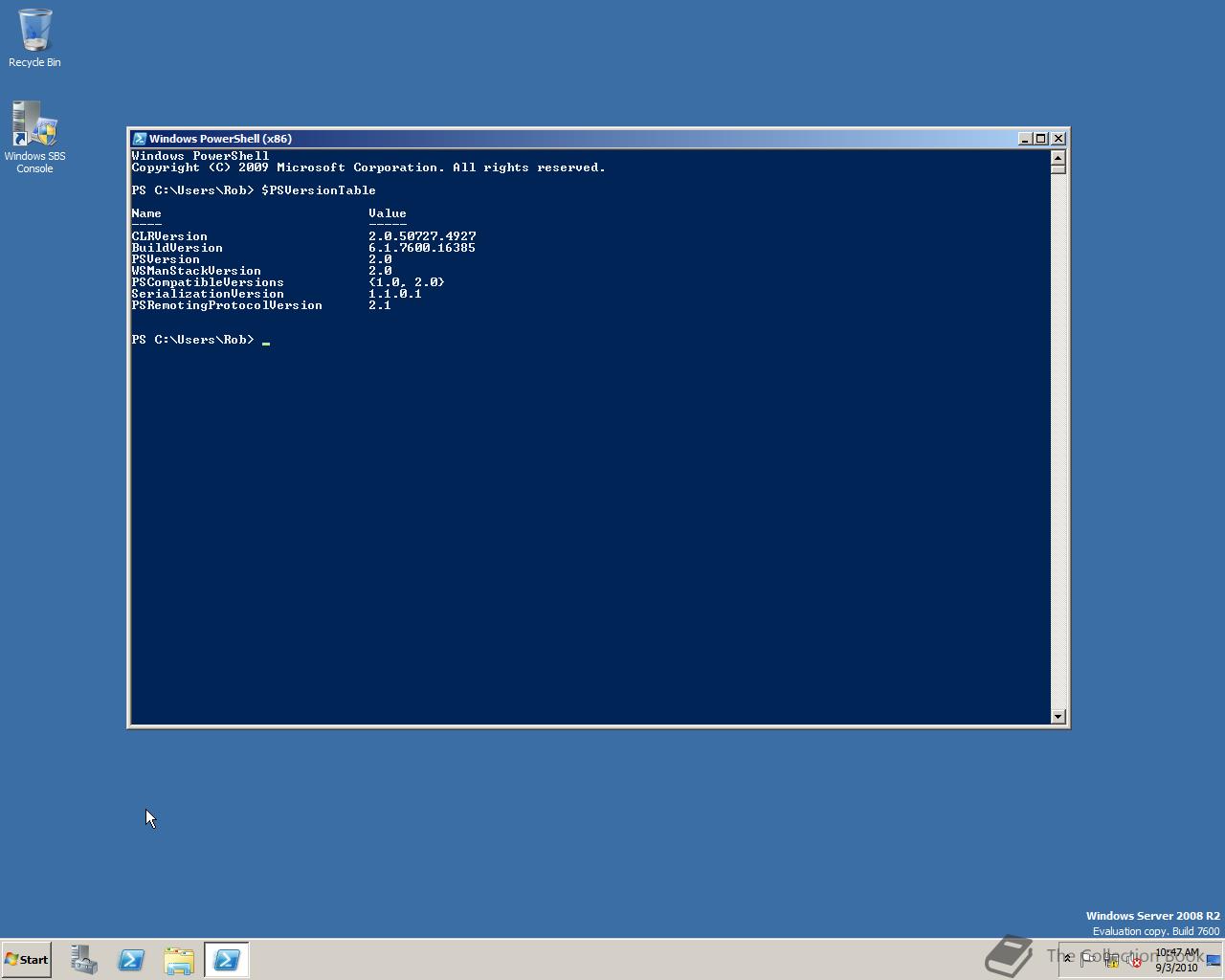Click the $PSVersionTable command text
The width and height of the screenshot is (1225, 980).
319,190
